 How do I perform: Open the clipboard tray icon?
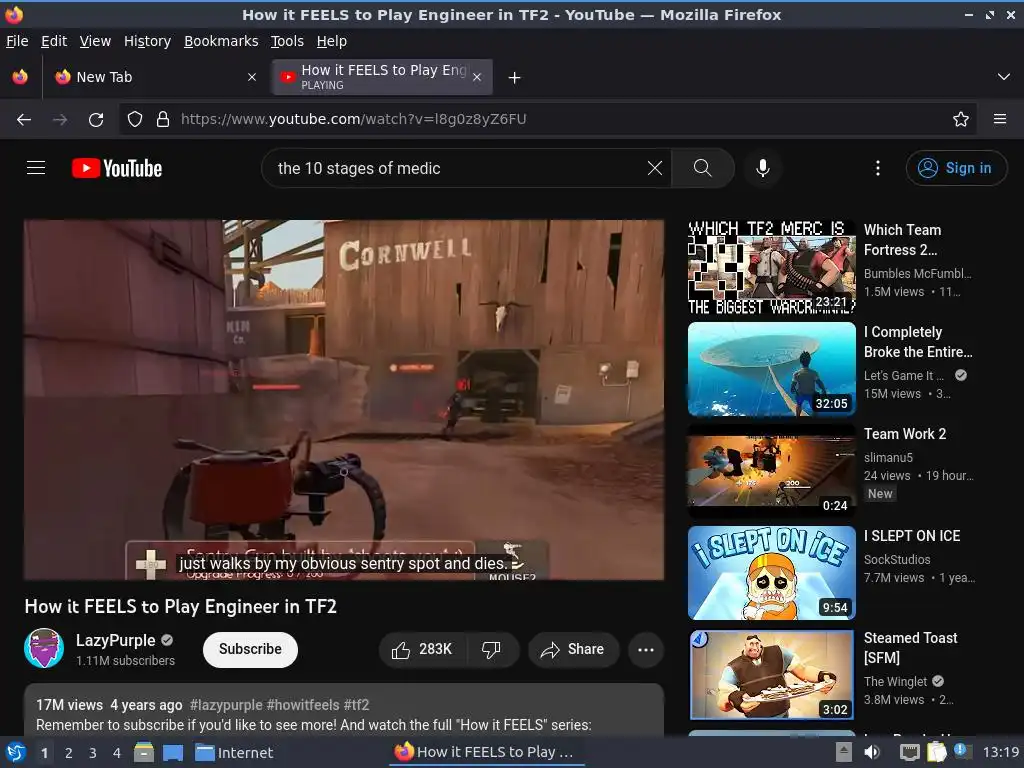coord(936,752)
